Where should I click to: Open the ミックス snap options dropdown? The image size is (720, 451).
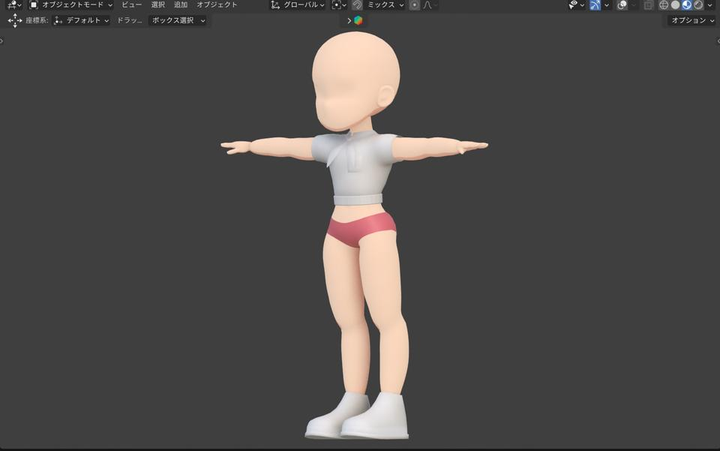pyautogui.click(x=385, y=5)
